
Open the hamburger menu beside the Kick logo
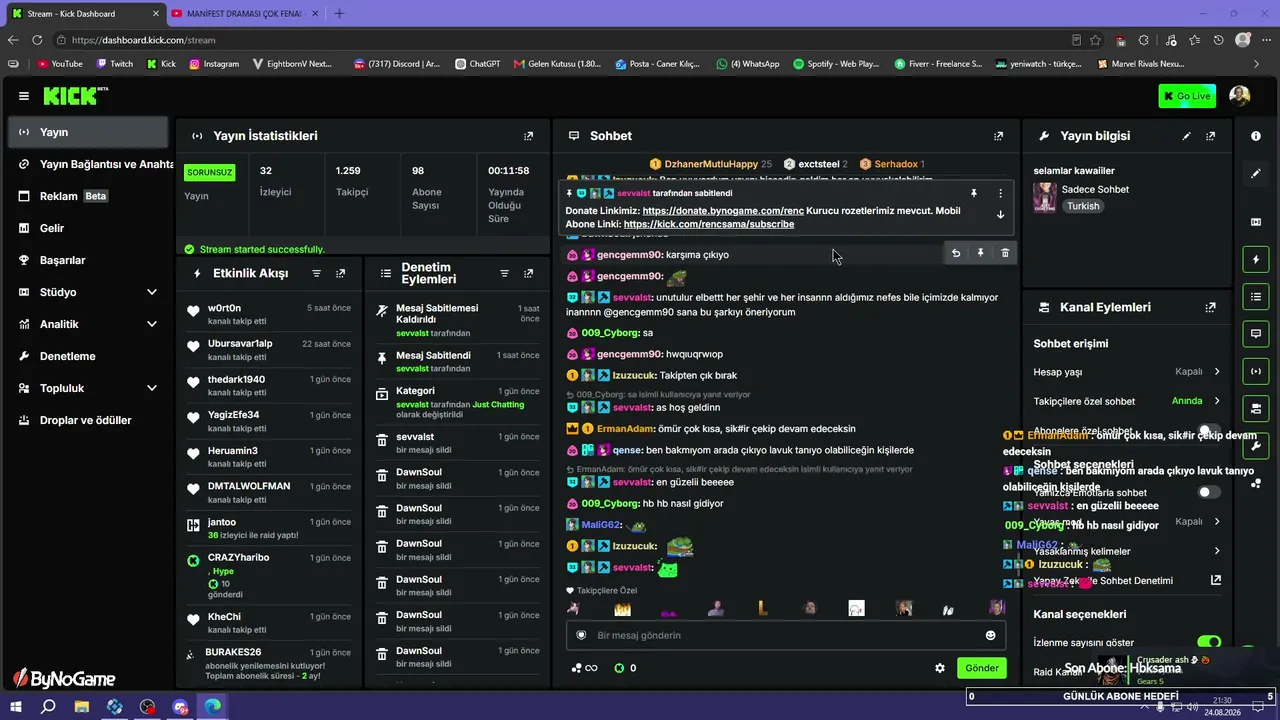click(23, 96)
